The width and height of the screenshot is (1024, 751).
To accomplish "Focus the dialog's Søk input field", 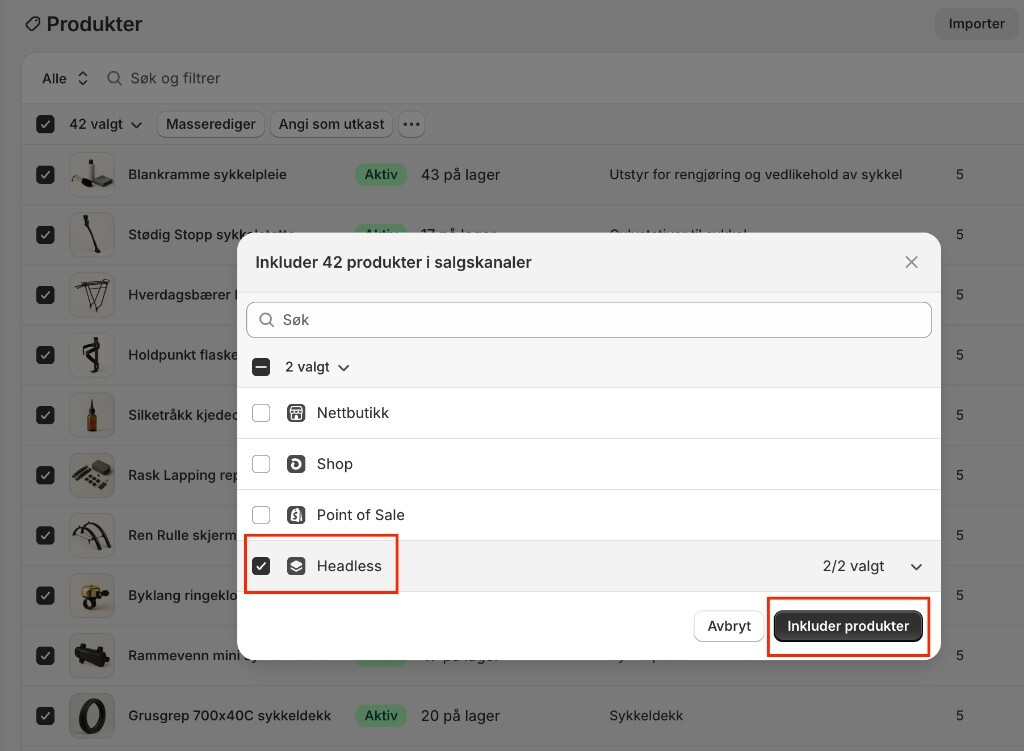I will pyautogui.click(x=588, y=320).
